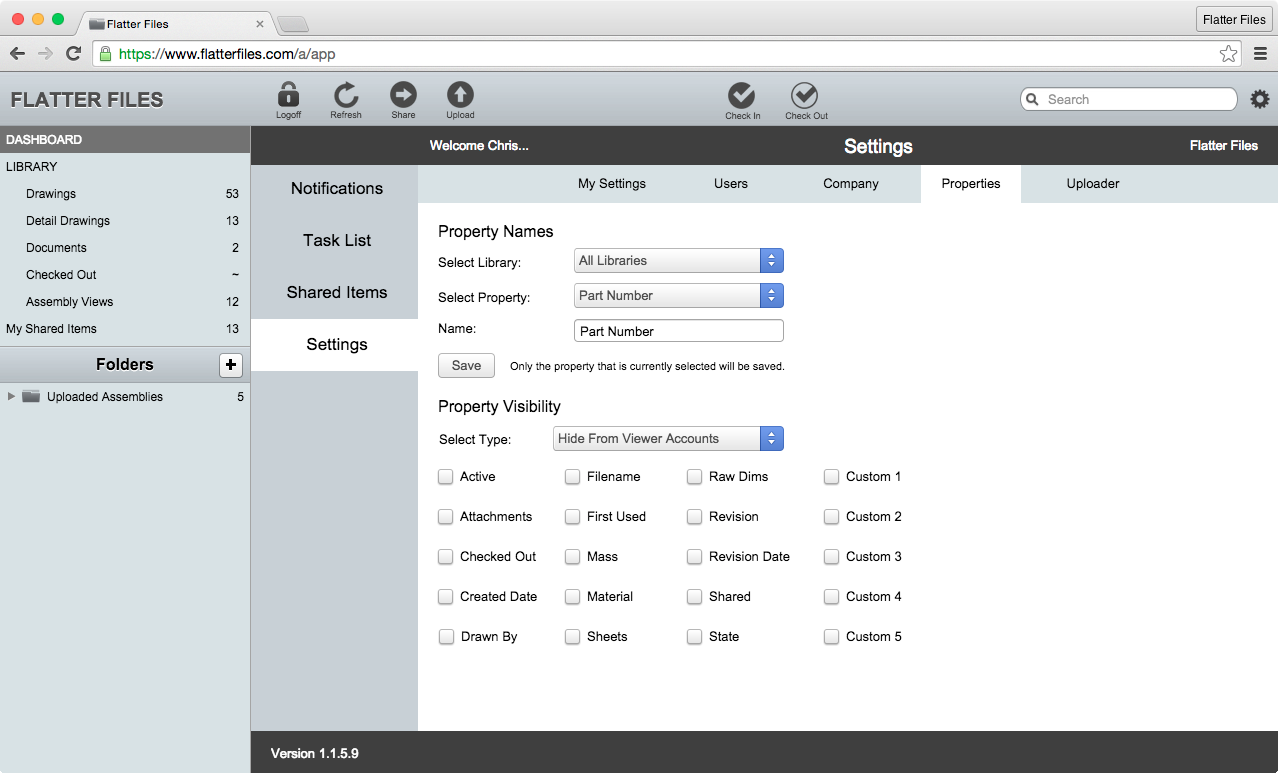1278x773 pixels.
Task: Tick the Custom 5 checkbox
Action: click(831, 637)
